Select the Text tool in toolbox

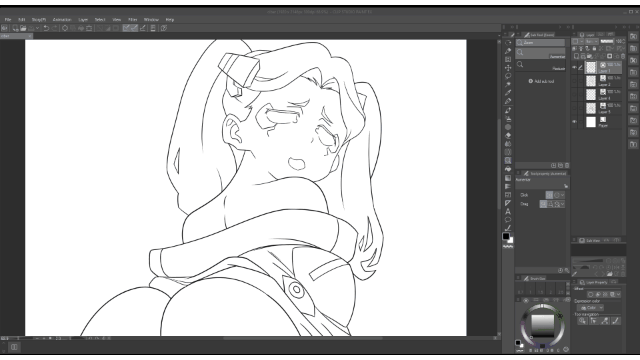pyautogui.click(x=508, y=211)
